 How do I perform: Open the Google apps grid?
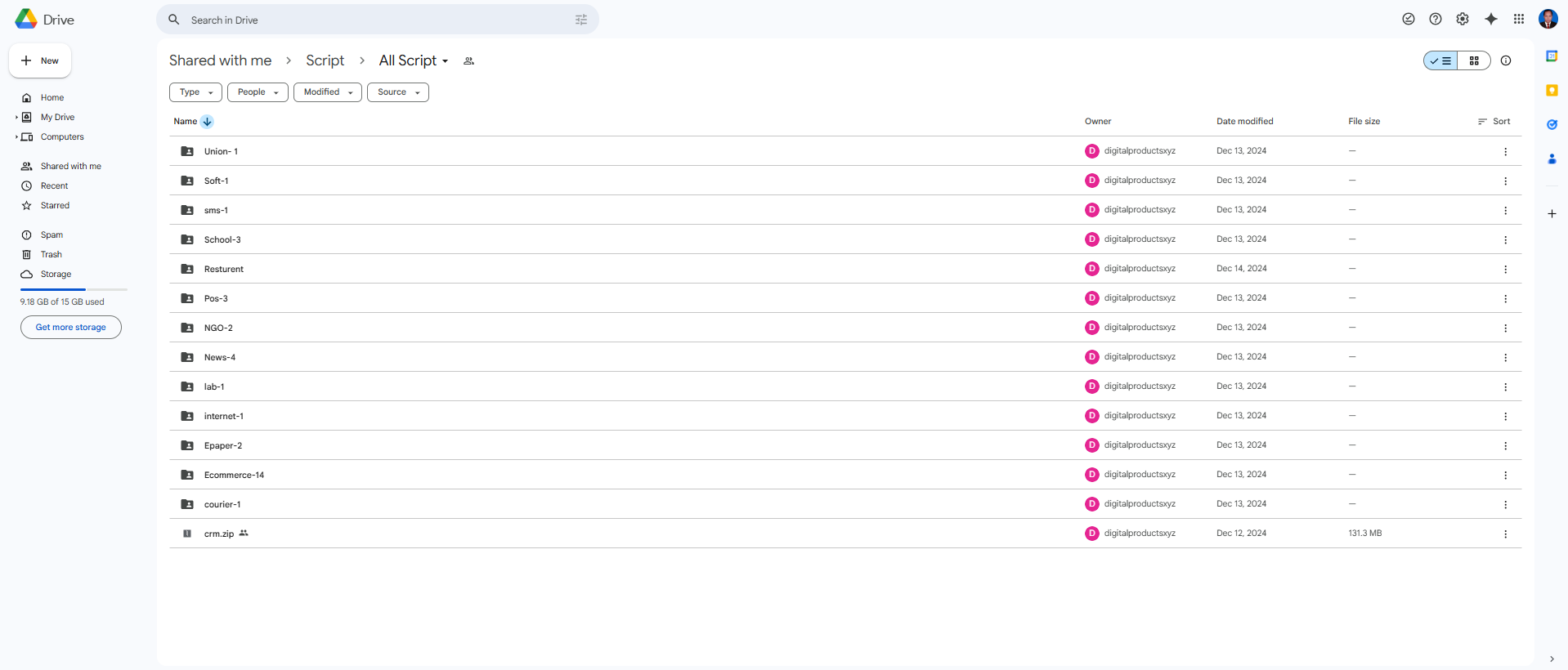[1518, 19]
